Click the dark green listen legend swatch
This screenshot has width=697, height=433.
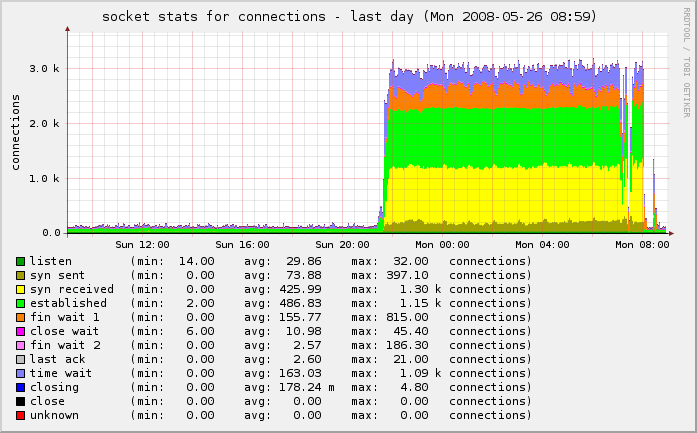pos(20,261)
